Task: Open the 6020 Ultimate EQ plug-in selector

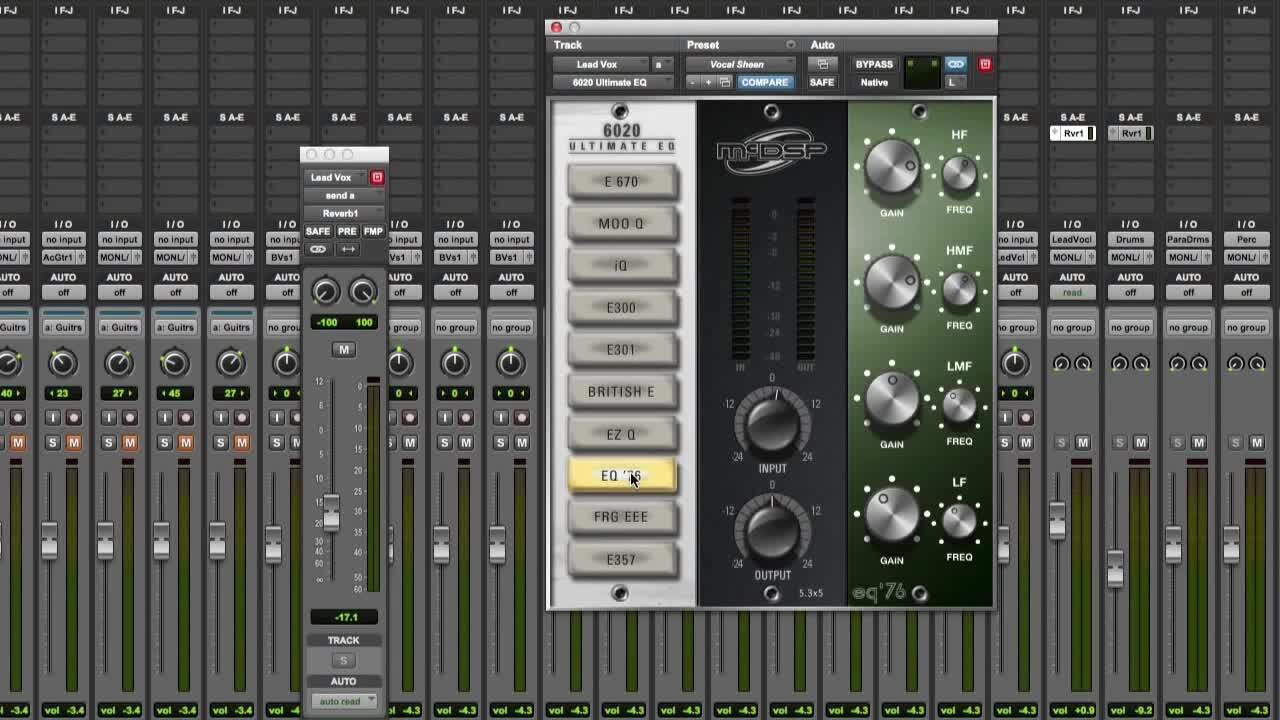Action: [611, 82]
